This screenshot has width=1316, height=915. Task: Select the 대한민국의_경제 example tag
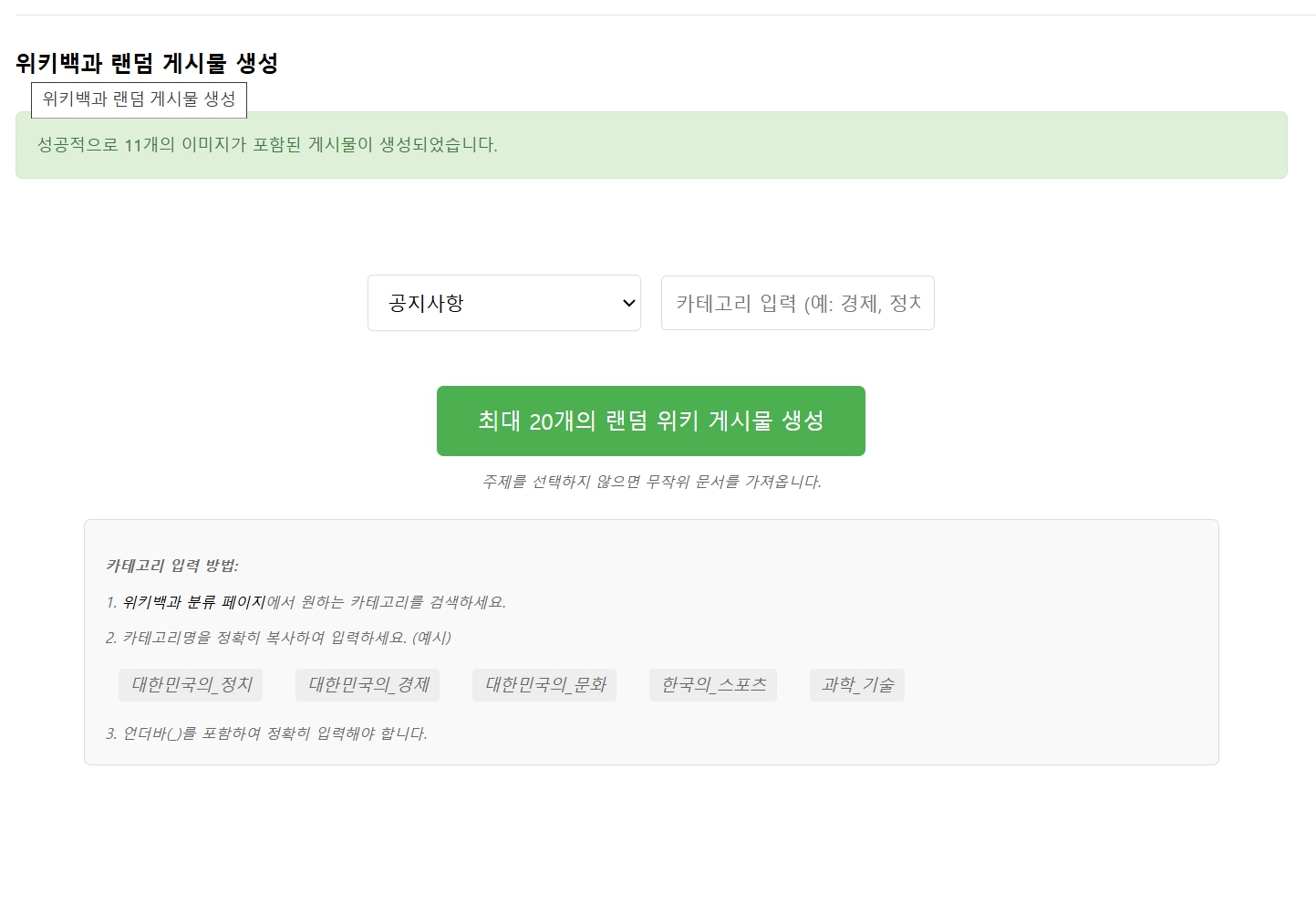[368, 685]
